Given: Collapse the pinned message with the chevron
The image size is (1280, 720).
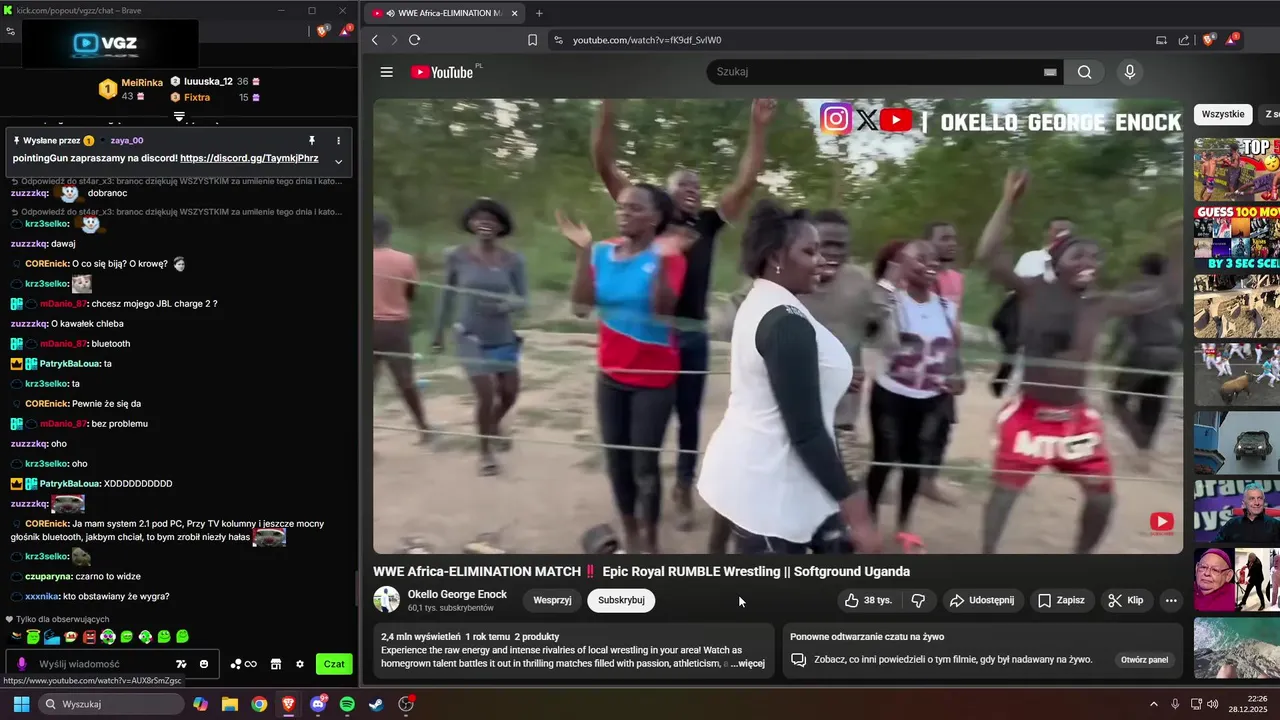Looking at the screenshot, I should [338, 161].
